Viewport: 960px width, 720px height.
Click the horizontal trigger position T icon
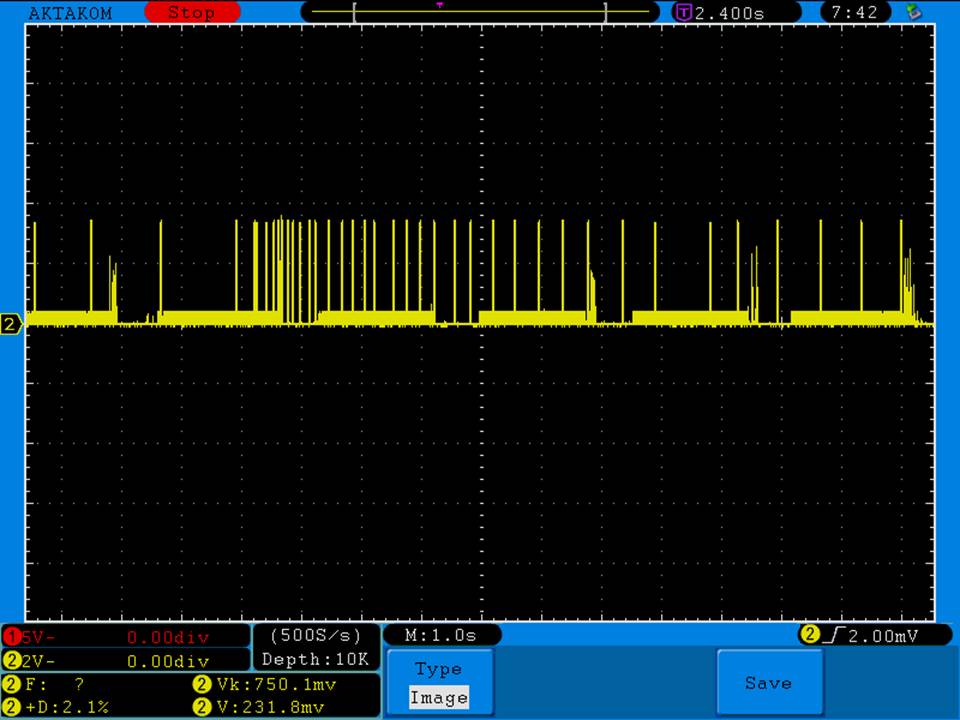point(684,13)
